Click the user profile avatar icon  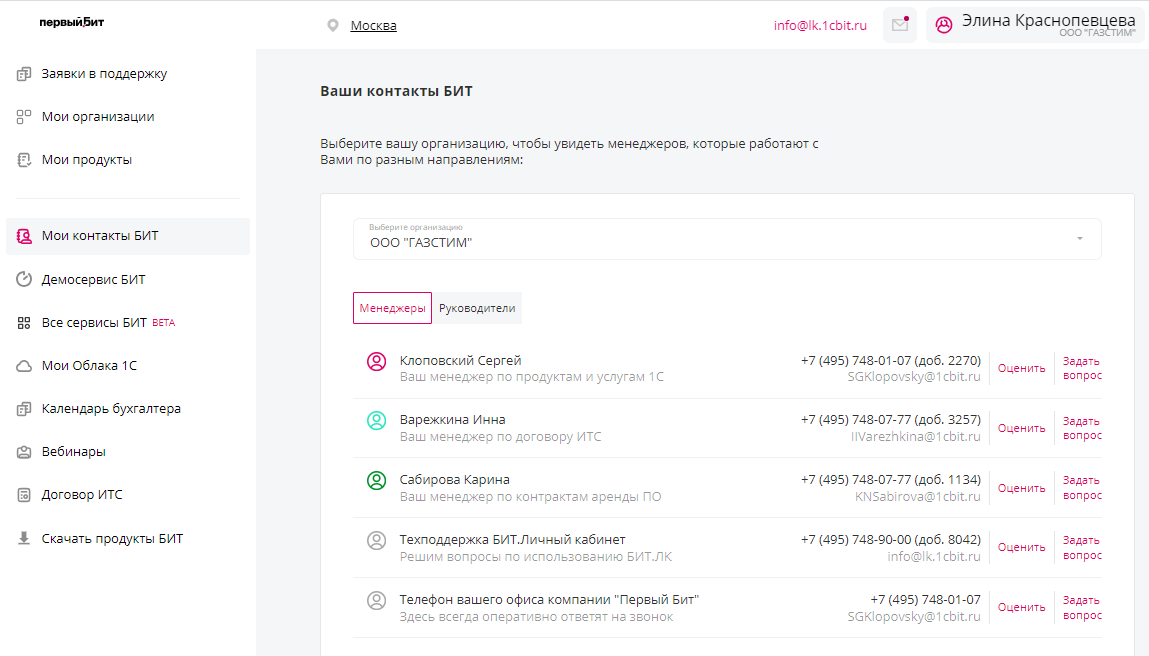pos(943,25)
